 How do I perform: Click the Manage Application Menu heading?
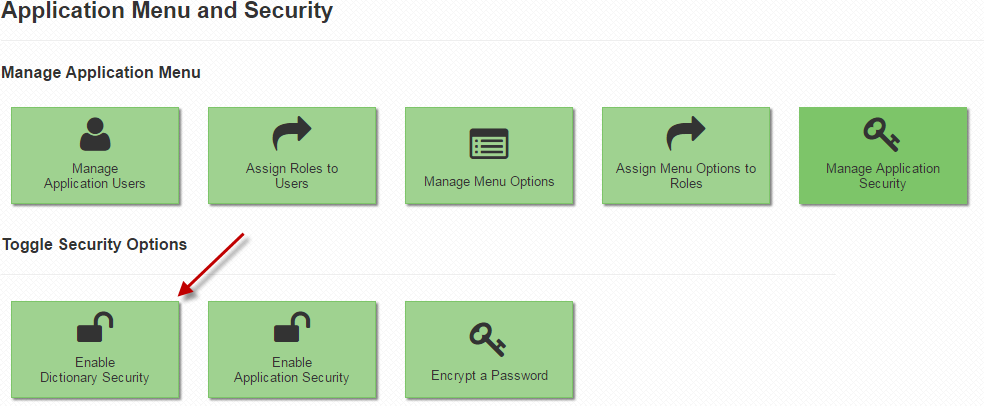coord(101,73)
